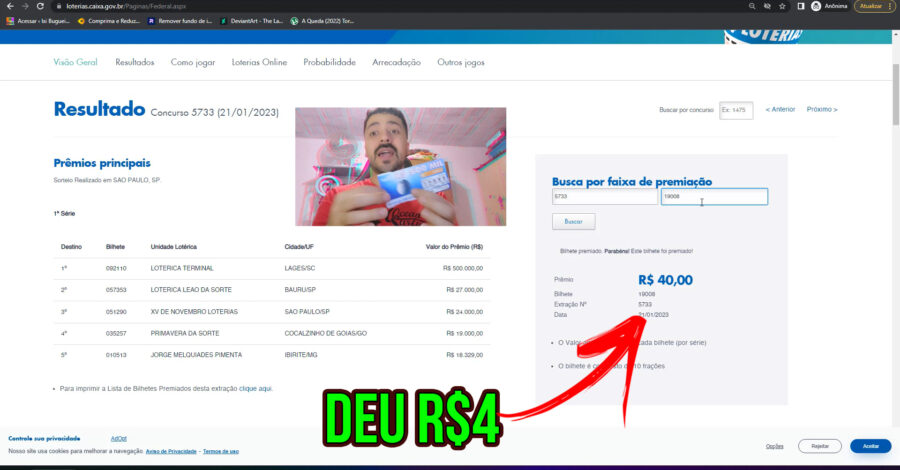Click the contest number field showing 5733
900x470 pixels.
pyautogui.click(x=604, y=197)
